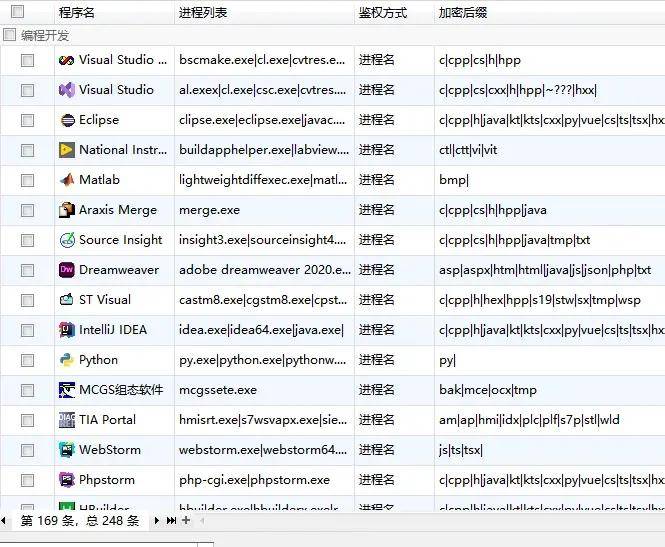The width and height of the screenshot is (665, 547).
Task: Select the WebStorm program name
Action: point(110,449)
